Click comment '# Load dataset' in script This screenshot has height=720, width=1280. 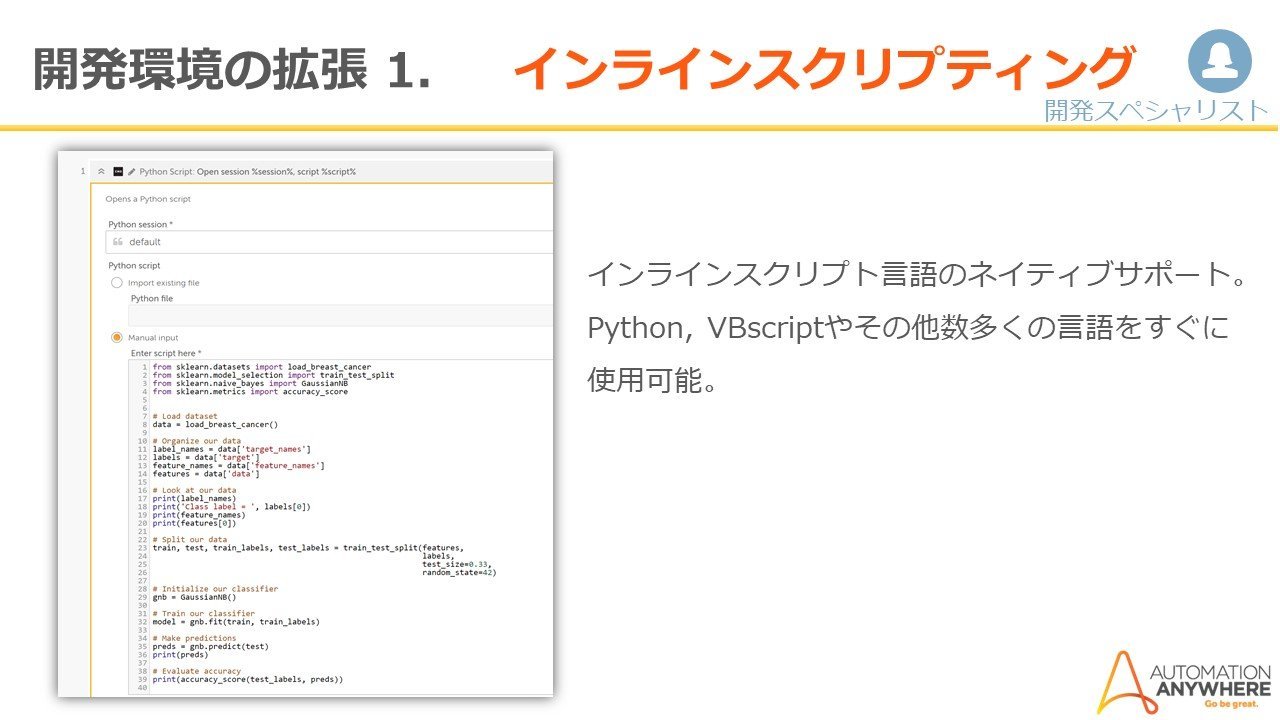point(184,416)
